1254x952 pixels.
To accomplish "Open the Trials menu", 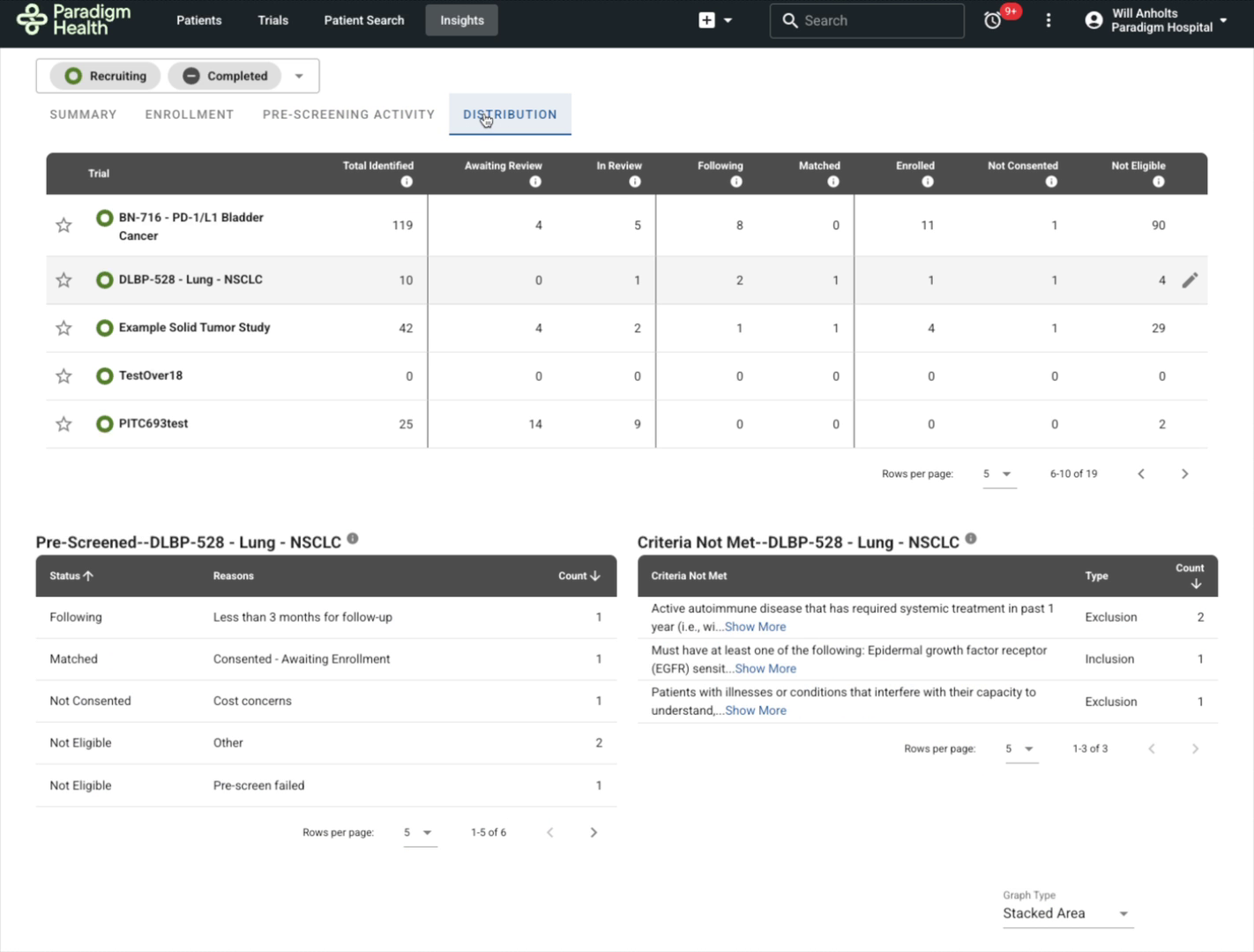I will click(x=273, y=20).
